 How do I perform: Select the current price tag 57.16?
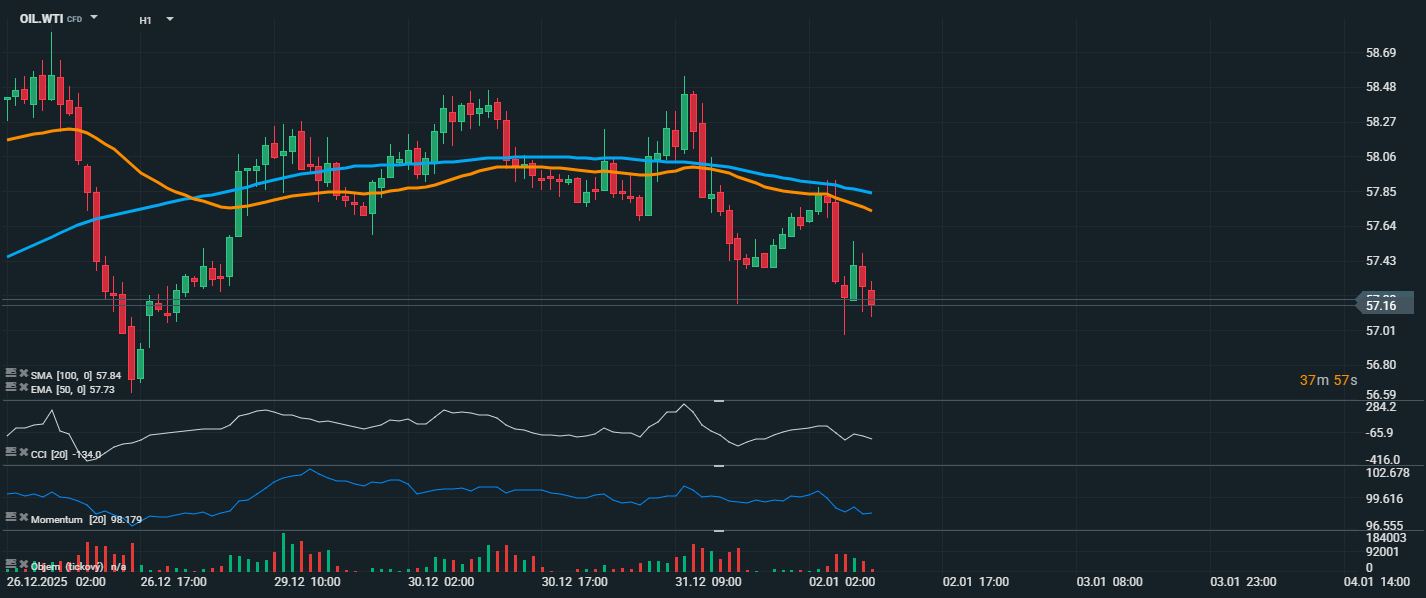[x=1384, y=304]
